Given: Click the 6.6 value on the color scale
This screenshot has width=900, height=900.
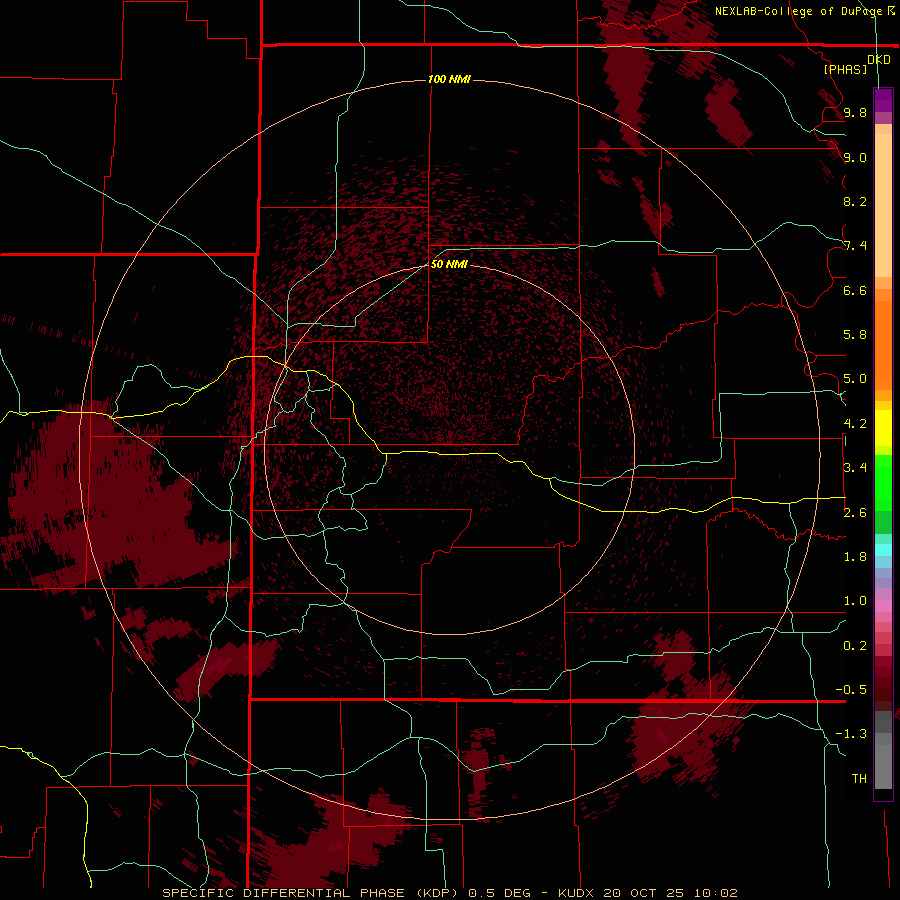Looking at the screenshot, I should pos(855,290).
